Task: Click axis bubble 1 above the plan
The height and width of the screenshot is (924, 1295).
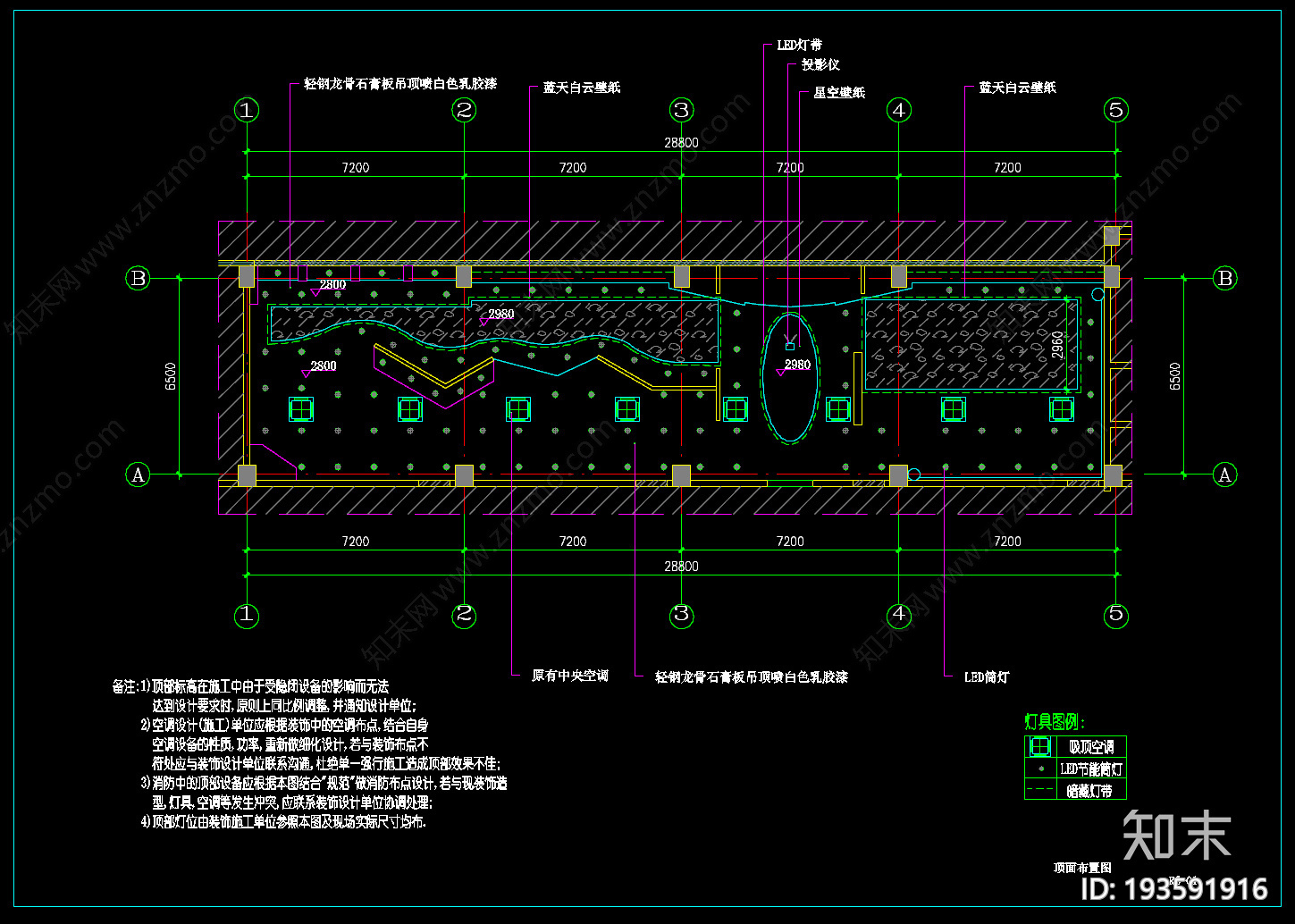Action: click(247, 110)
